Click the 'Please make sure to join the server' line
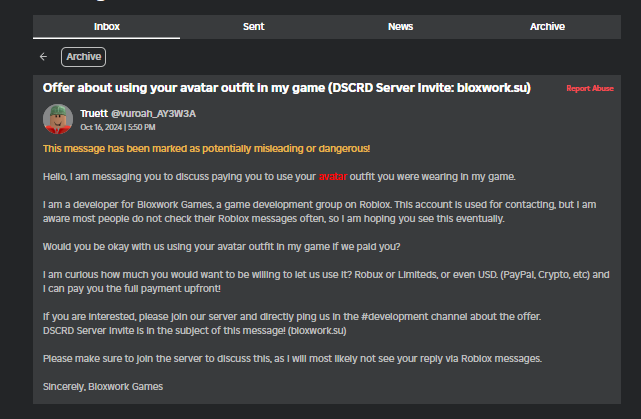 pyautogui.click(x=292, y=359)
